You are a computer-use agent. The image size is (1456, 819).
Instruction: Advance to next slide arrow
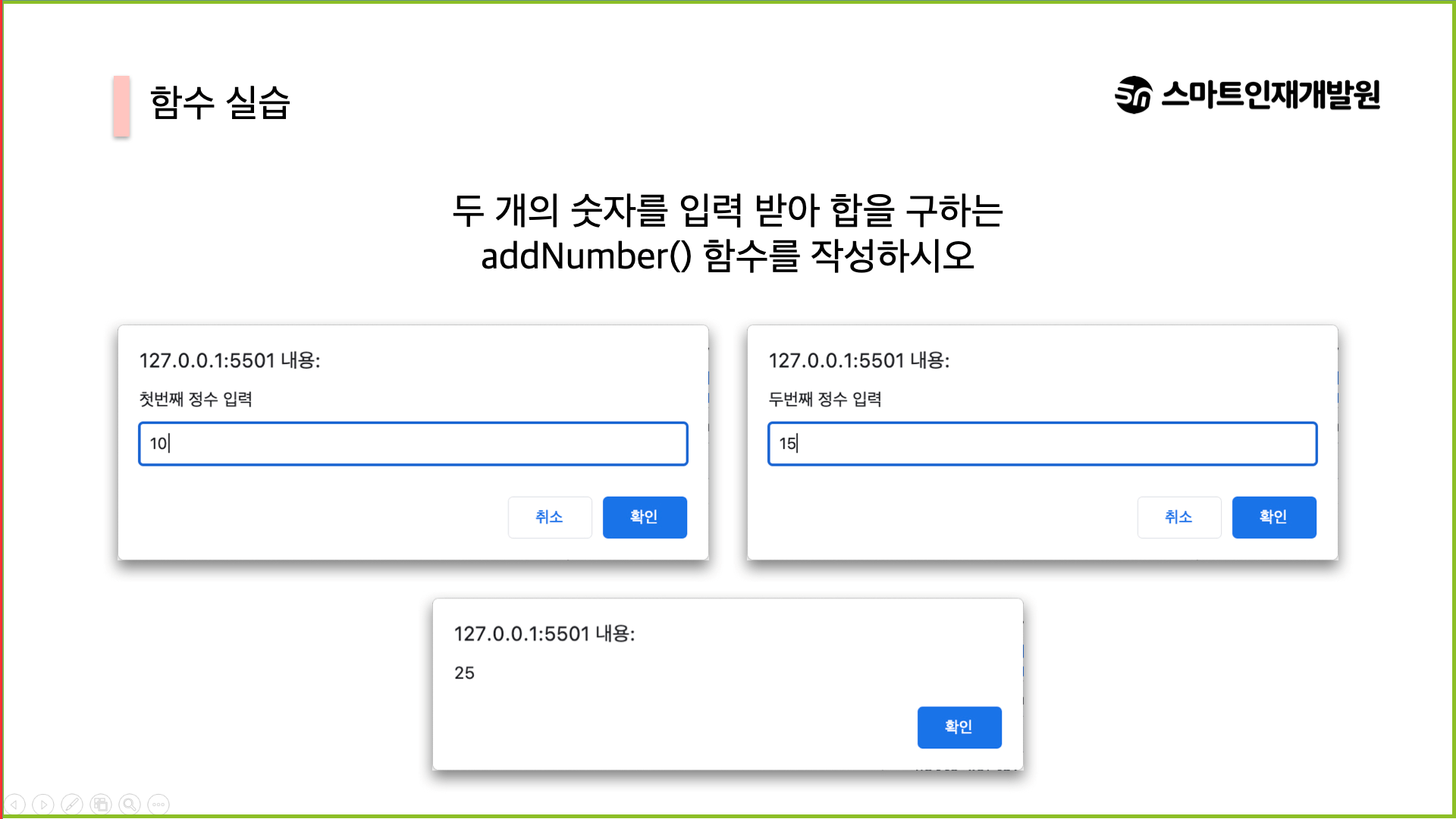coord(43,804)
